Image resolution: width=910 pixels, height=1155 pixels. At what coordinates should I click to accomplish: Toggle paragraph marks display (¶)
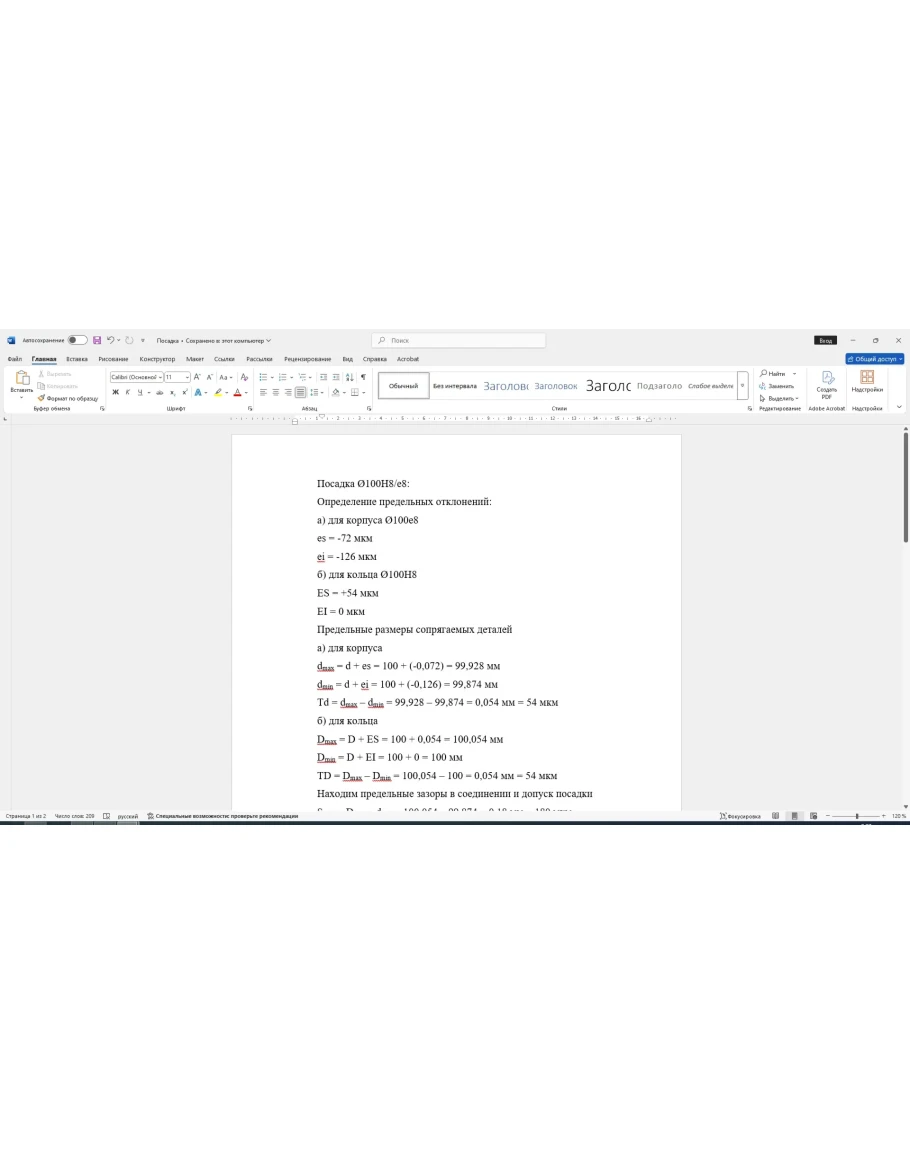coord(363,377)
